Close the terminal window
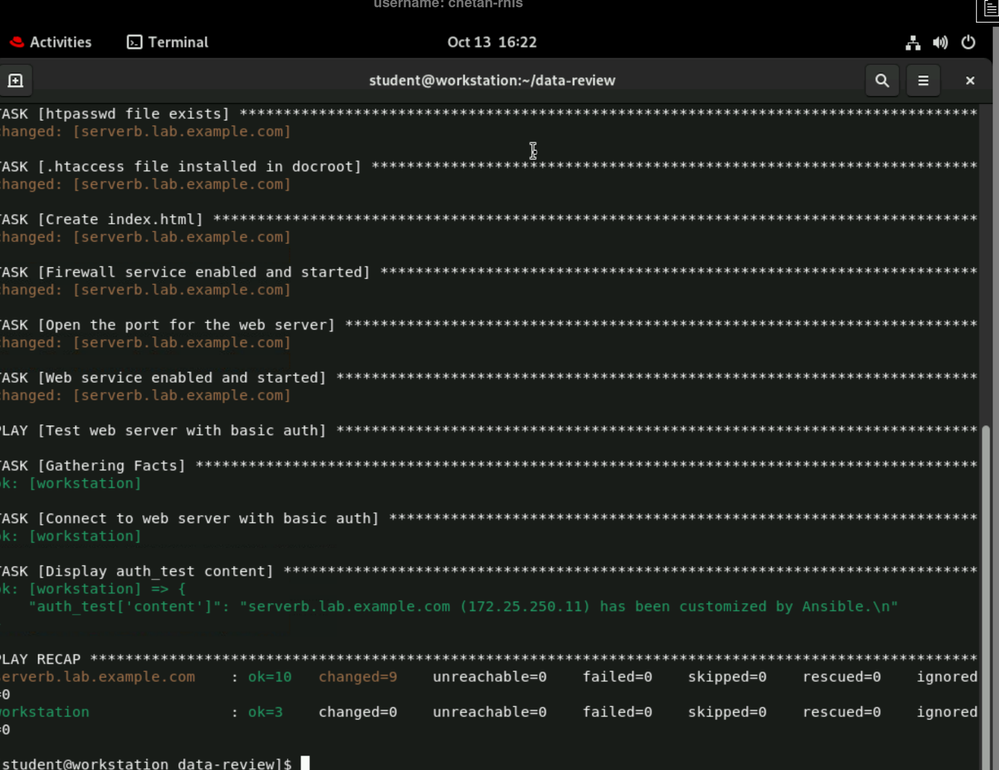 pos(969,80)
